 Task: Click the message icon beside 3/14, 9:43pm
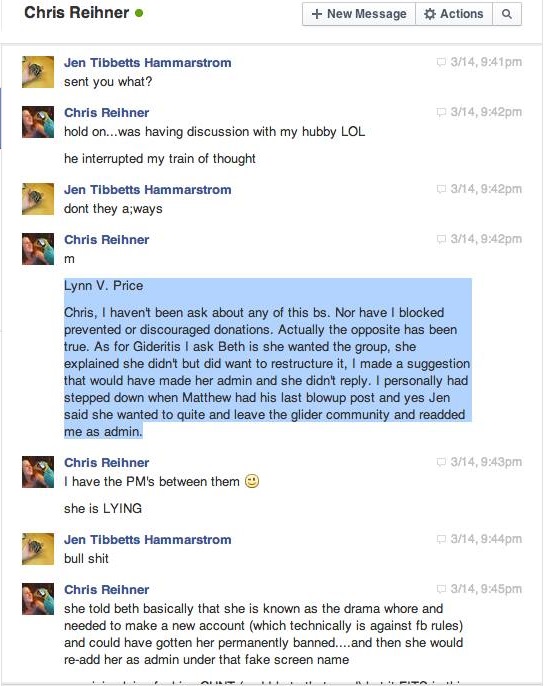pyautogui.click(x=441, y=462)
